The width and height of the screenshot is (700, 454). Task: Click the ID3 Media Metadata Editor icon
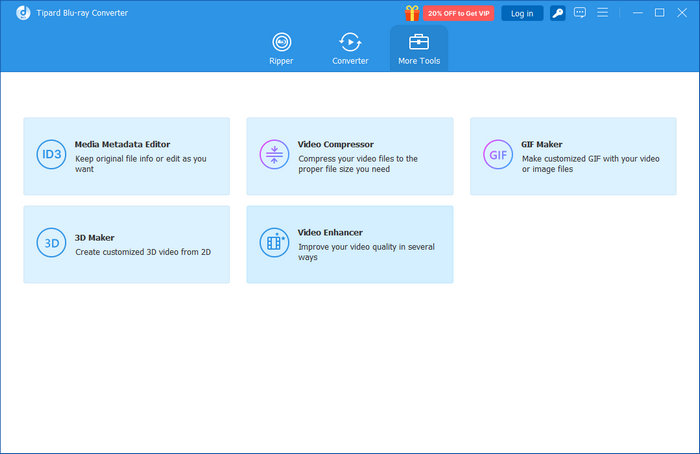point(50,155)
